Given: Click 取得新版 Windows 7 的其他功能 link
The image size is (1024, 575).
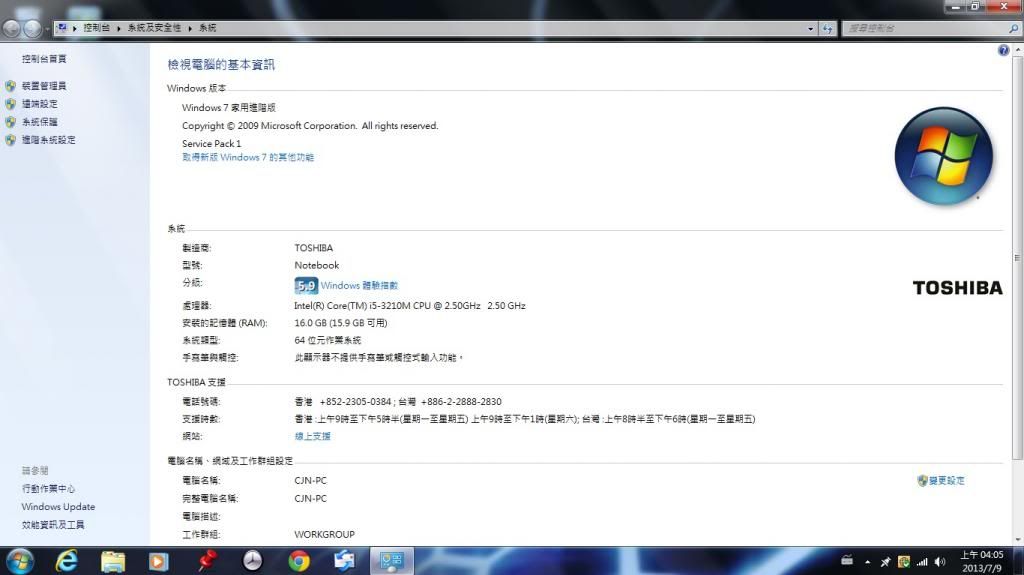Looking at the screenshot, I should tap(248, 157).
